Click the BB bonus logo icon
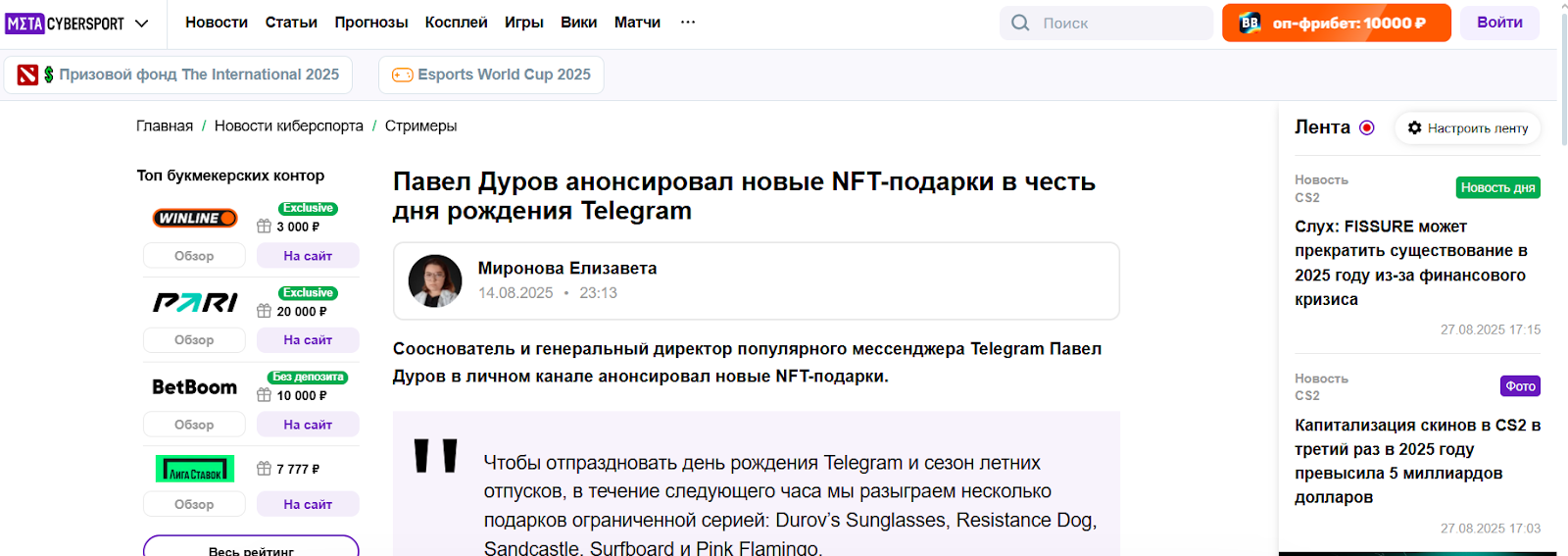 pyautogui.click(x=1249, y=23)
